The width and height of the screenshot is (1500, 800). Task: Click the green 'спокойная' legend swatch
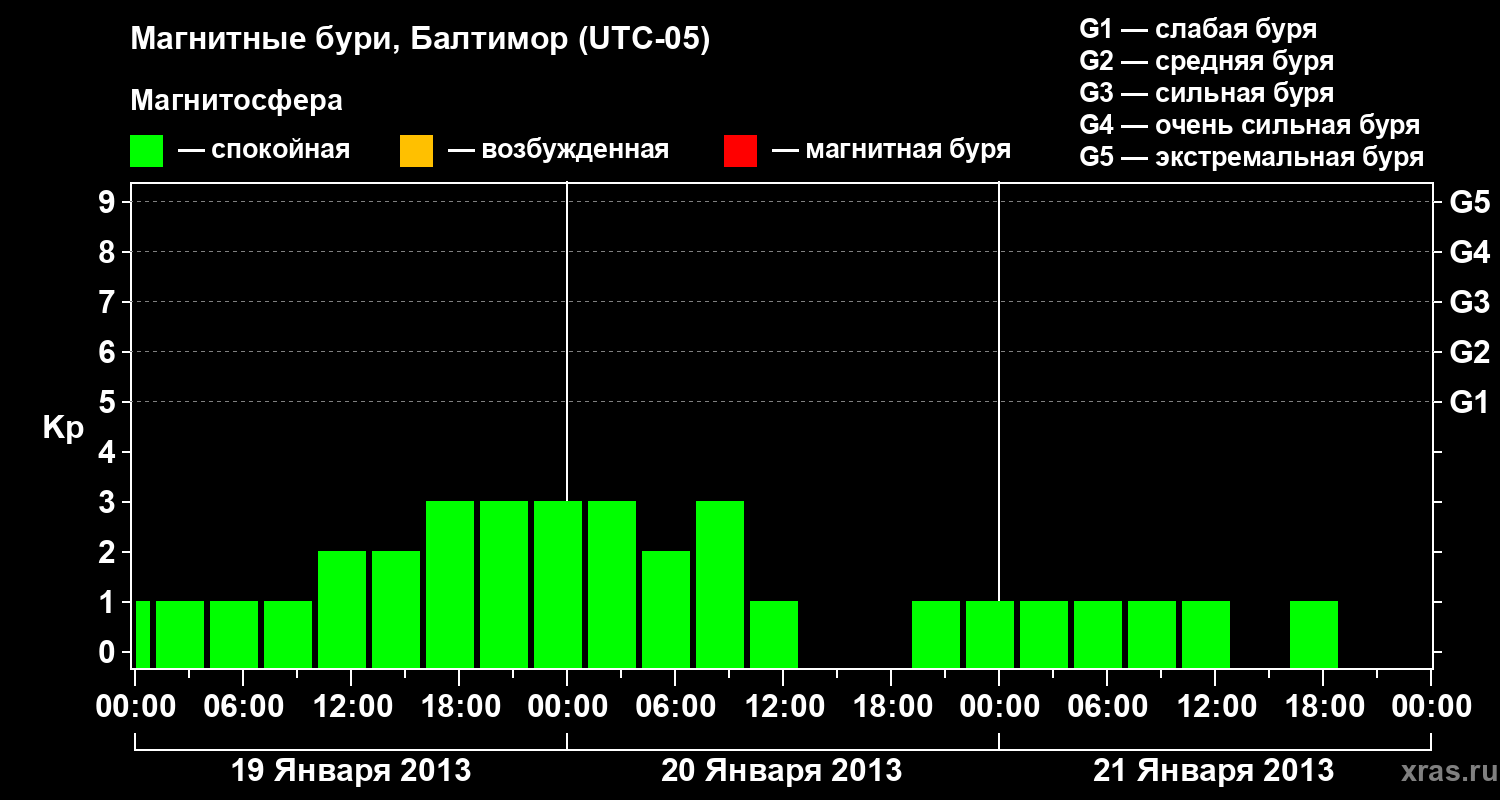(147, 151)
